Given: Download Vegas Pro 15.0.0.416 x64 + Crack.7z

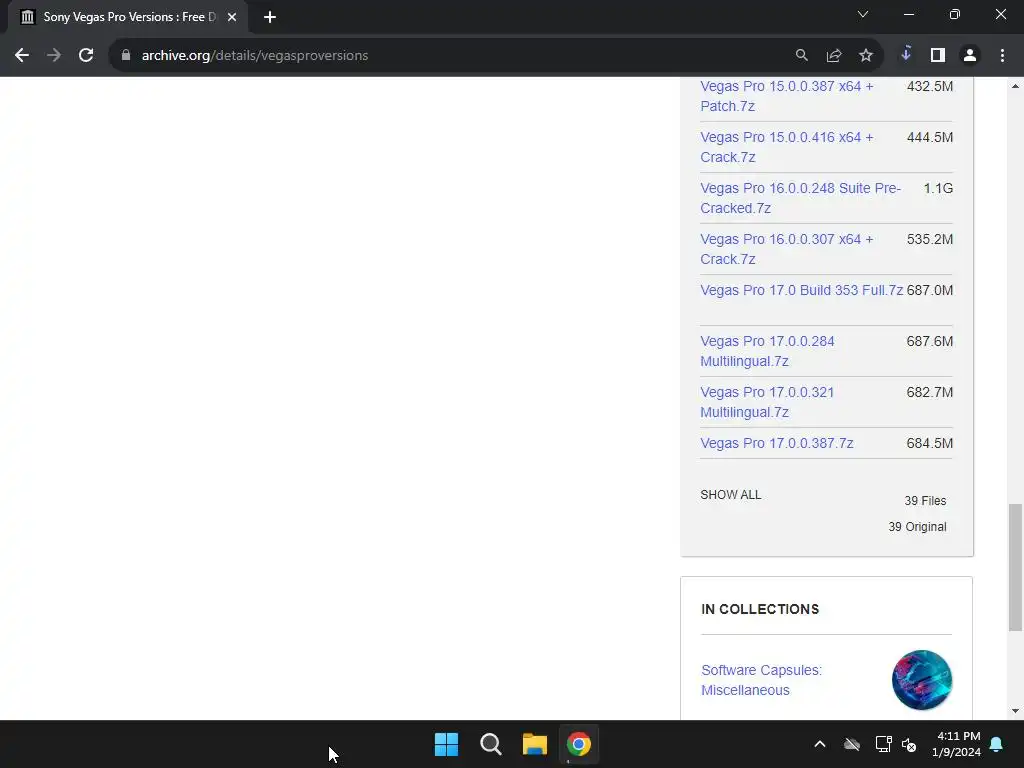Looking at the screenshot, I should coord(786,147).
